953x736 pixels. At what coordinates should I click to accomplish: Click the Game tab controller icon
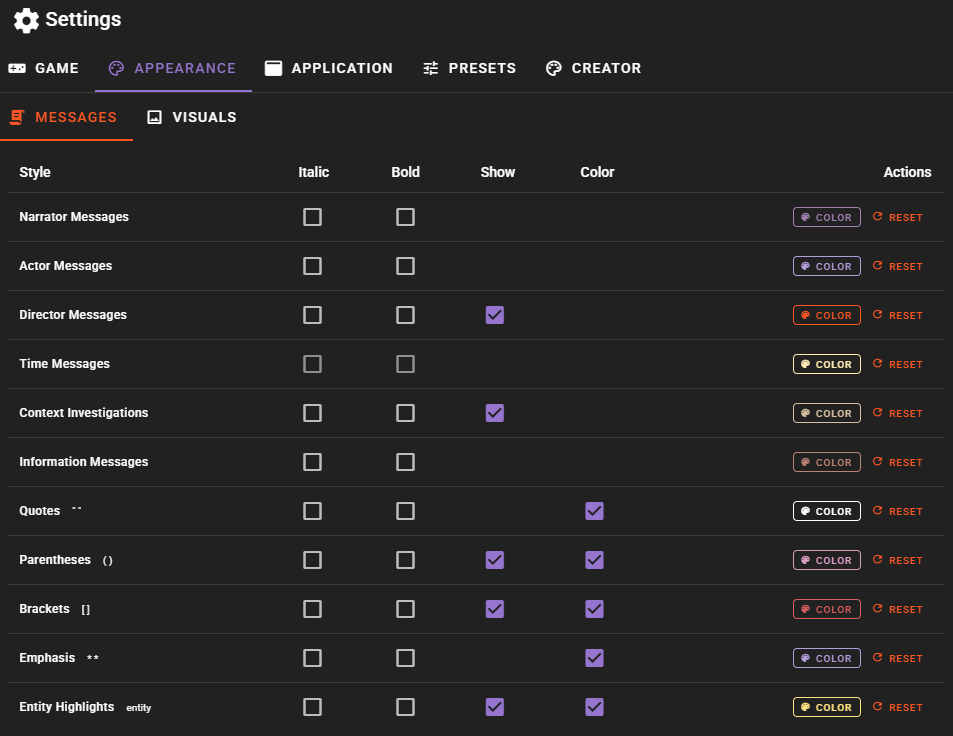click(x=17, y=68)
